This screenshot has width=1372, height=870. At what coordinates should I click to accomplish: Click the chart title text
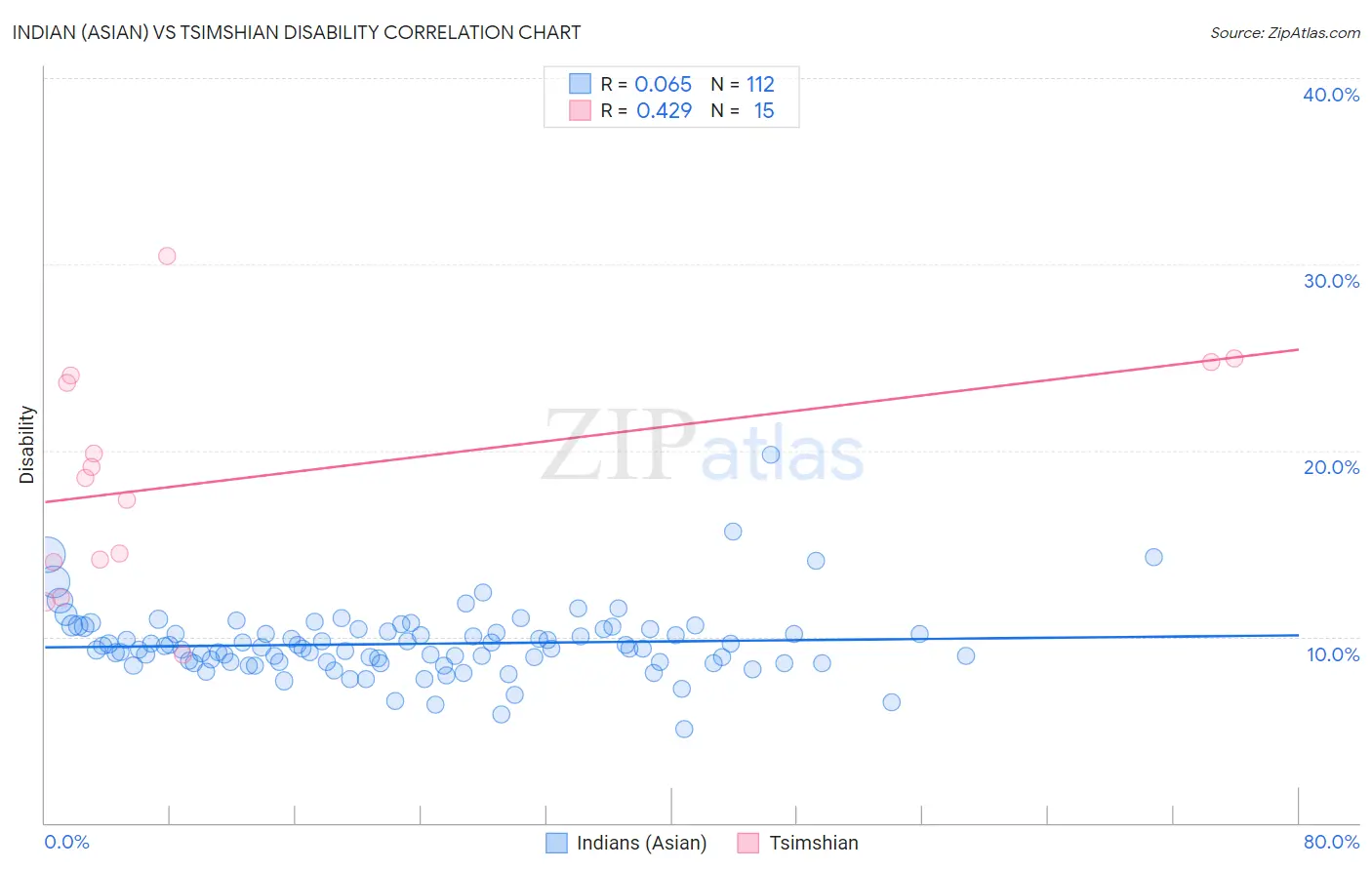click(x=297, y=32)
